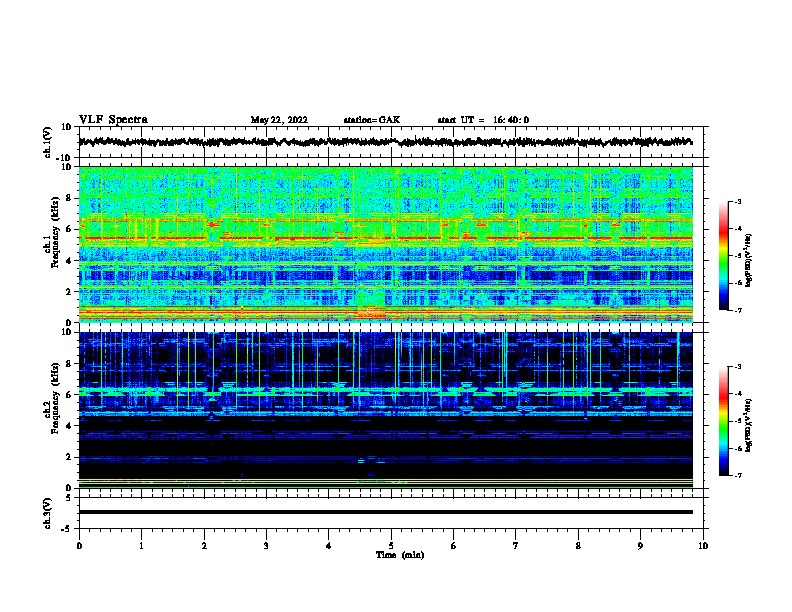Click the "8" frequency tick of ch.1 spectrogram

point(69,198)
